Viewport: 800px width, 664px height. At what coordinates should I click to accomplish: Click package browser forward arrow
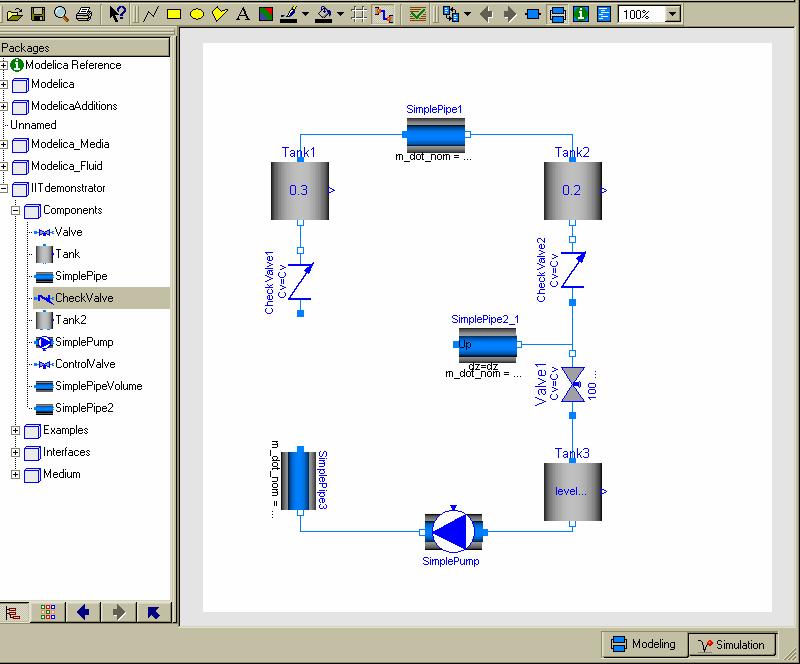[x=118, y=611]
